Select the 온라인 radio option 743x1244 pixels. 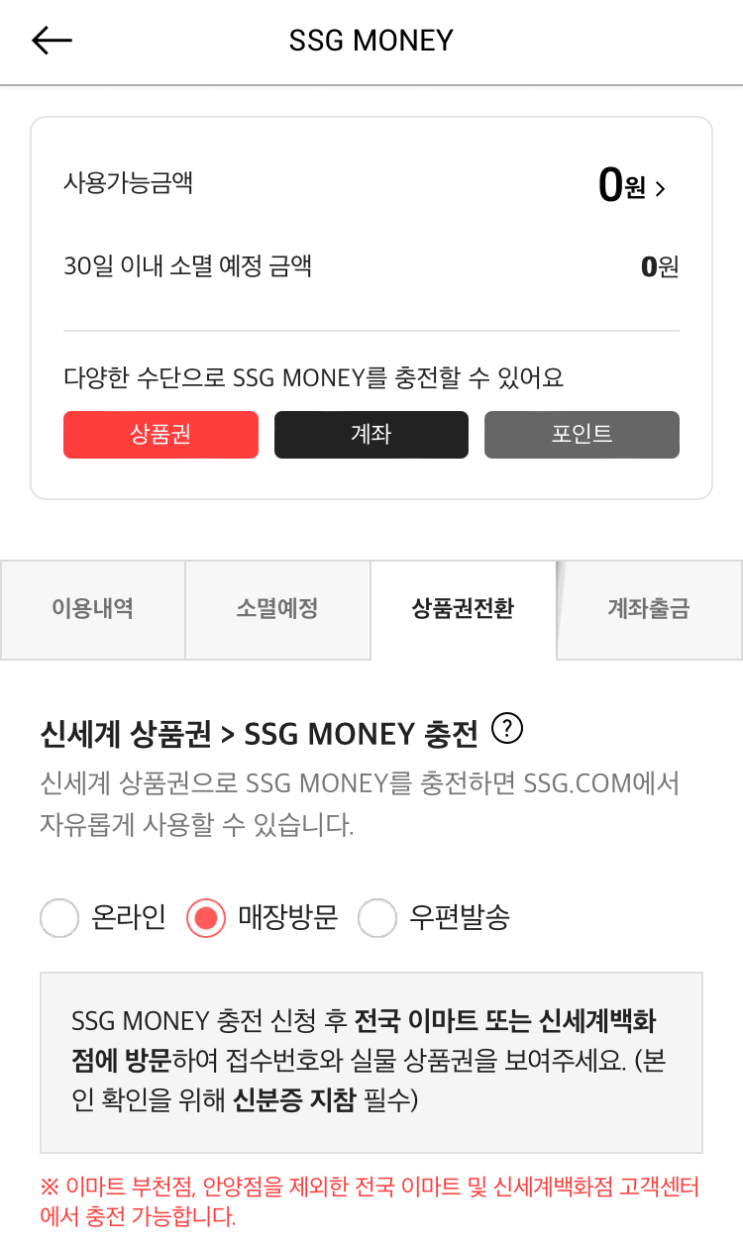point(60,918)
